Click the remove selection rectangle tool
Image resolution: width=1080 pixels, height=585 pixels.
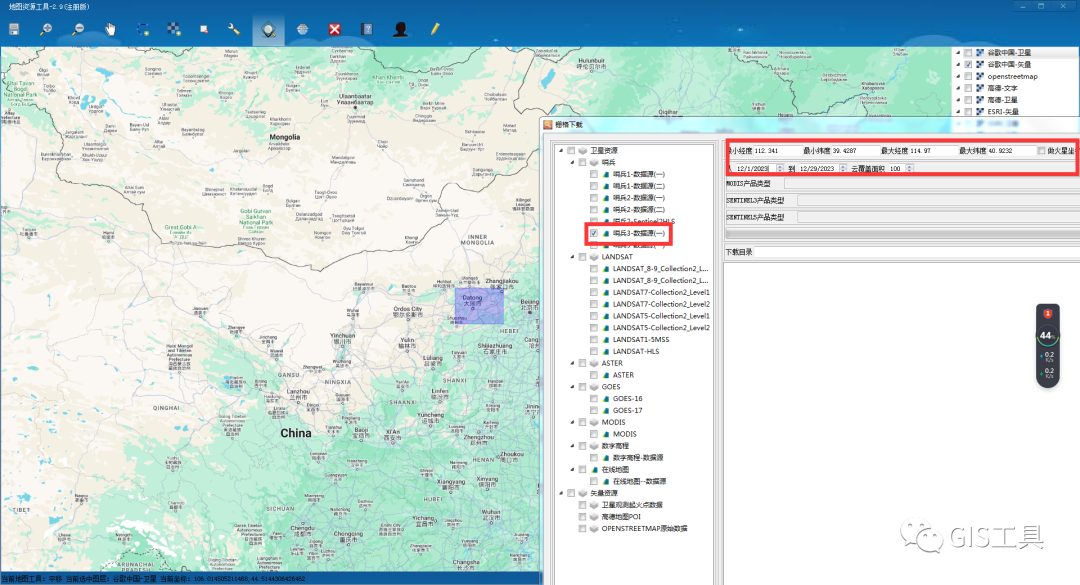click(204, 29)
